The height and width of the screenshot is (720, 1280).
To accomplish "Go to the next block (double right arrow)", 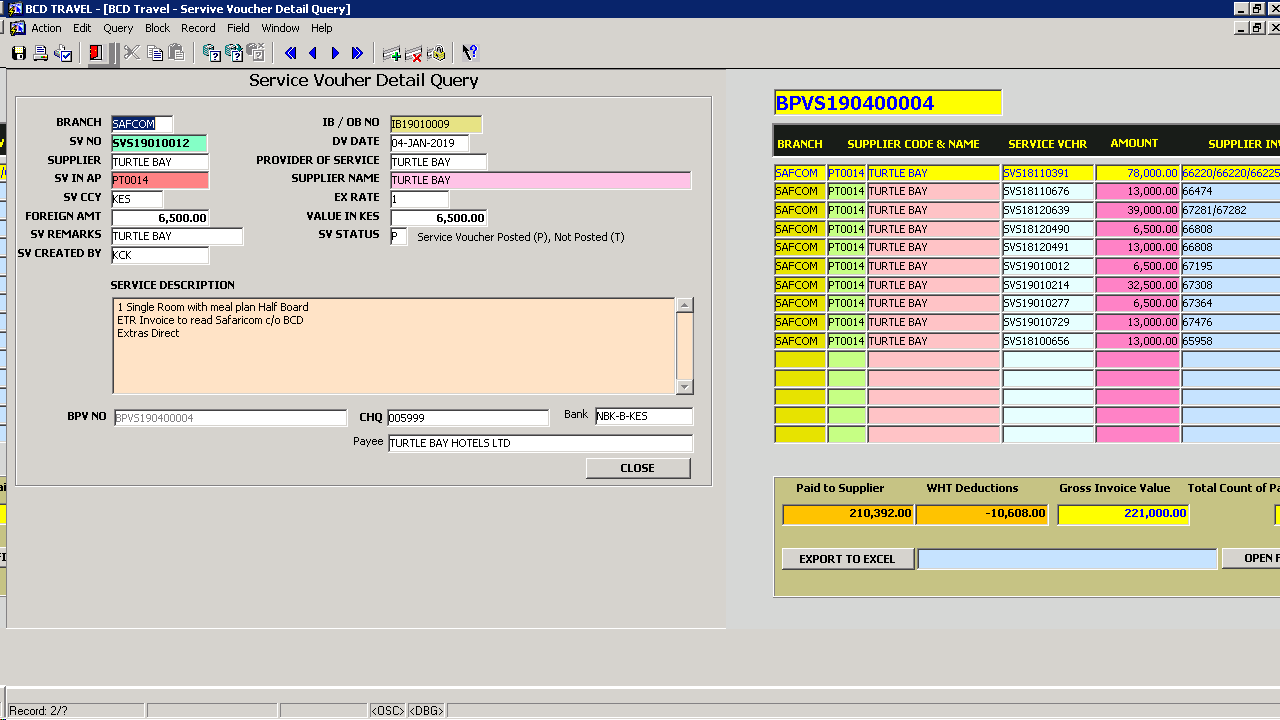I will pyautogui.click(x=357, y=53).
